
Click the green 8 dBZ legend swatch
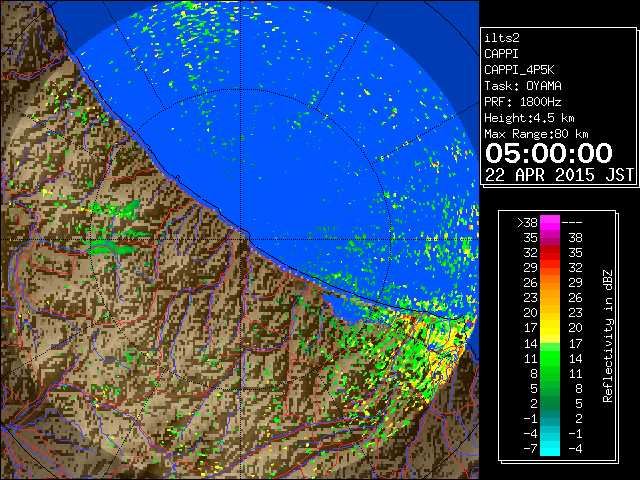click(x=550, y=373)
